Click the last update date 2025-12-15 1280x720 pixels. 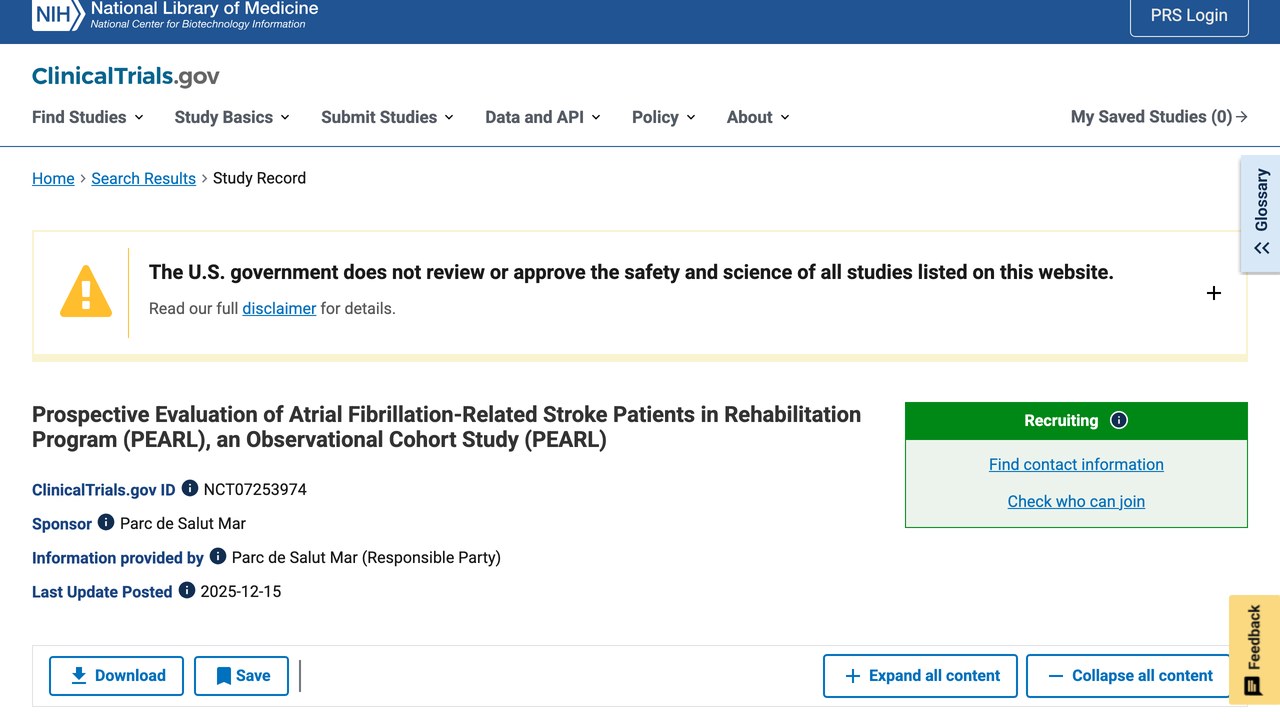tap(241, 592)
